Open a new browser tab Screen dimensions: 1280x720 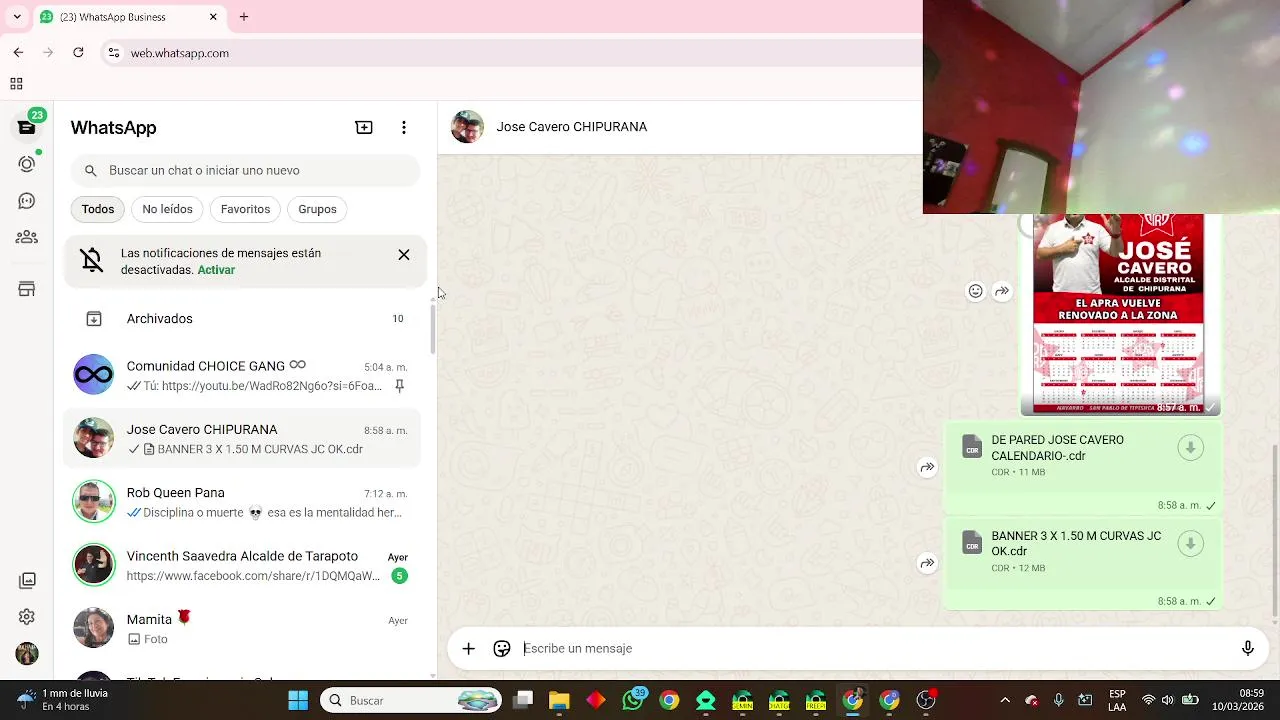tap(244, 17)
